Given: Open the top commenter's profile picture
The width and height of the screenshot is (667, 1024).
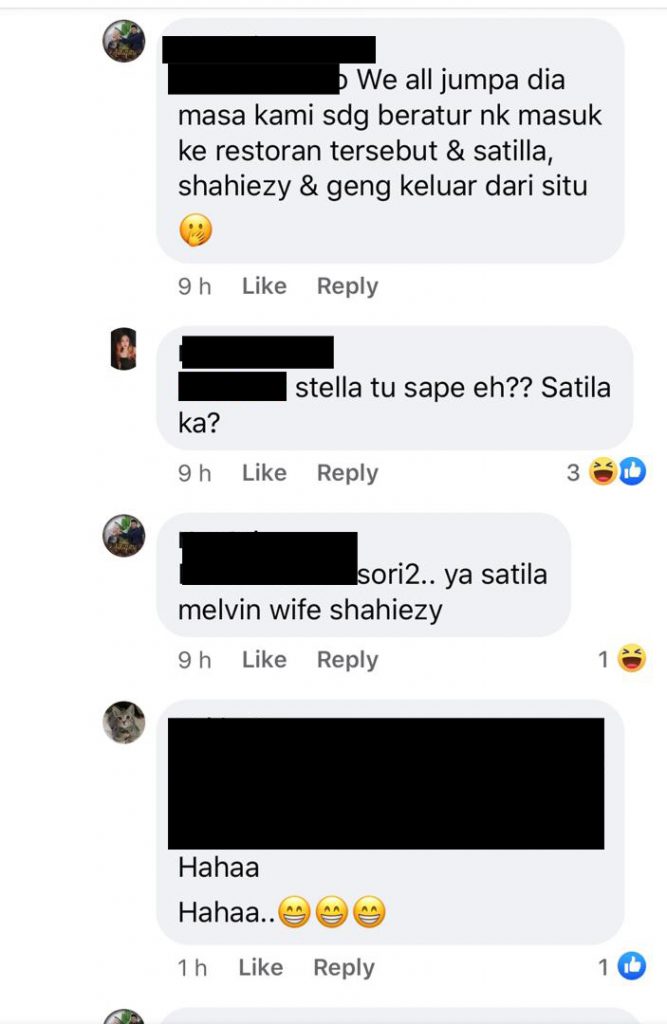Looking at the screenshot, I should (124, 41).
